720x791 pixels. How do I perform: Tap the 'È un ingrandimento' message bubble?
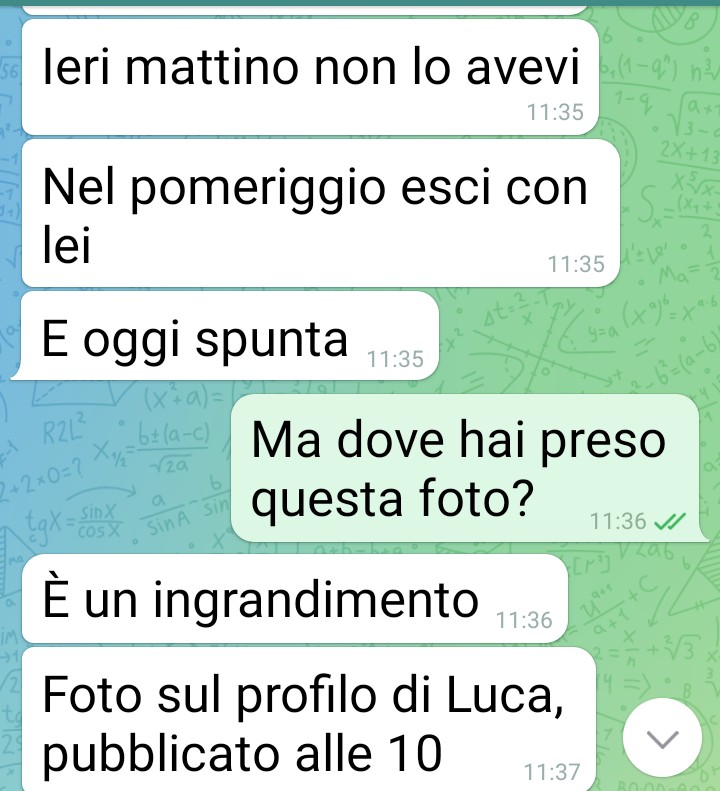tap(295, 598)
